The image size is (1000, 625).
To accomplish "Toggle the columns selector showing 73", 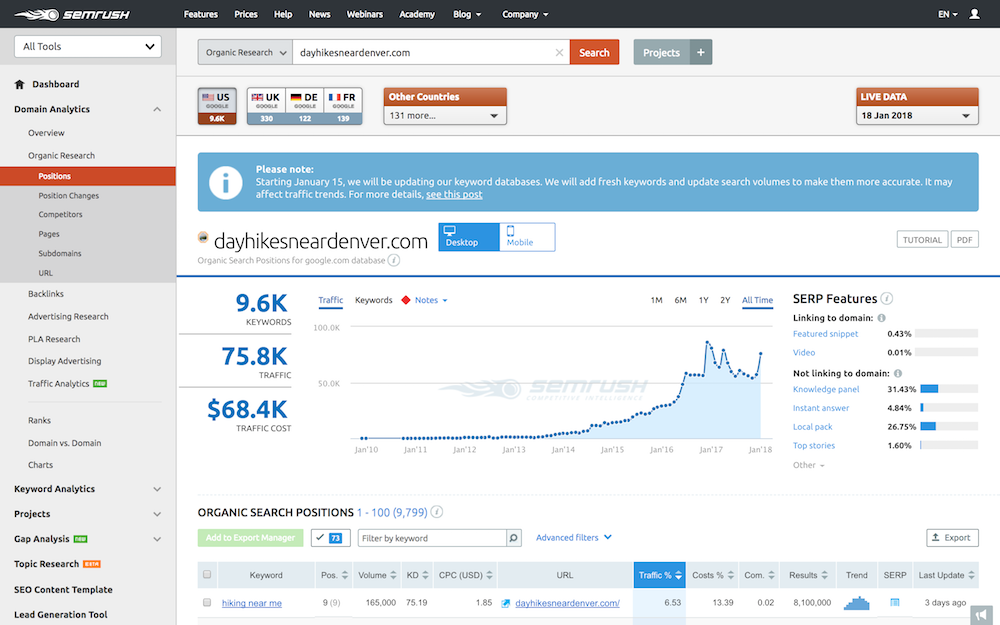I will tap(330, 538).
